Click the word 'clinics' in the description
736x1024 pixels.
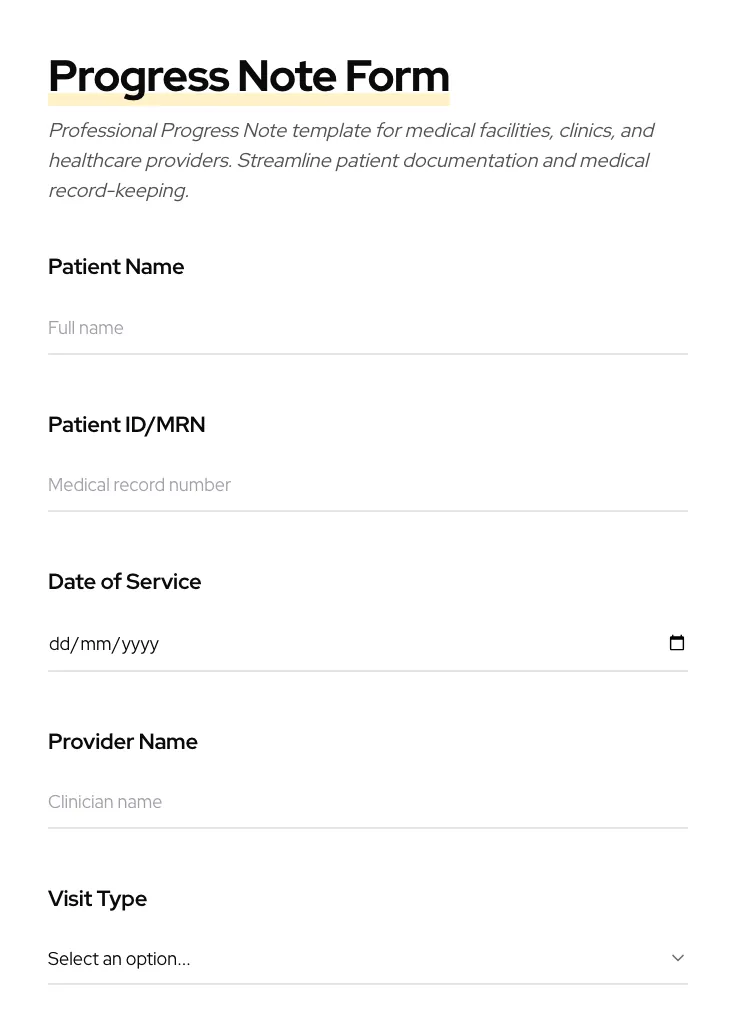(x=583, y=131)
